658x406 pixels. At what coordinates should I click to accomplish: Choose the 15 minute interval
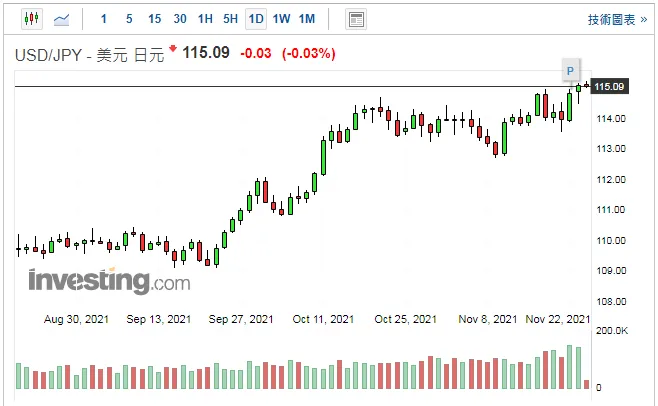(154, 19)
